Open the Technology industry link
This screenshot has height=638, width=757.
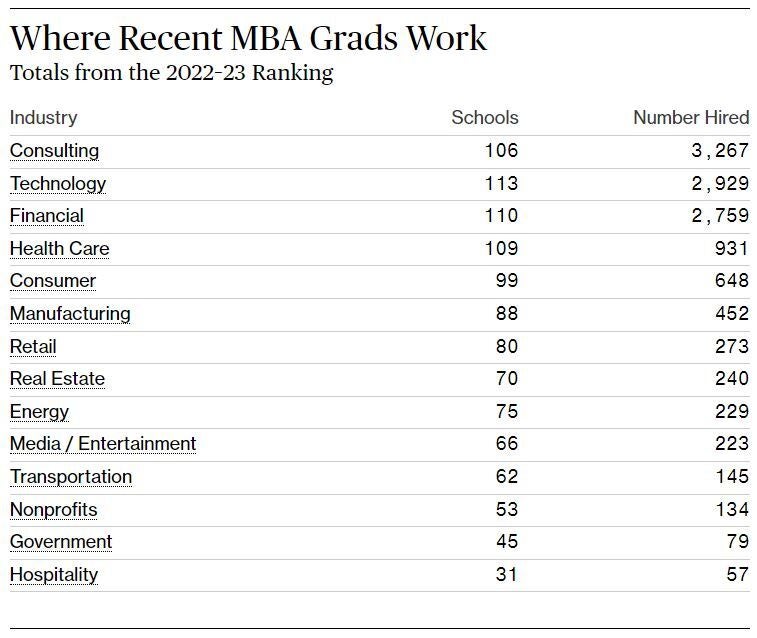pos(58,183)
